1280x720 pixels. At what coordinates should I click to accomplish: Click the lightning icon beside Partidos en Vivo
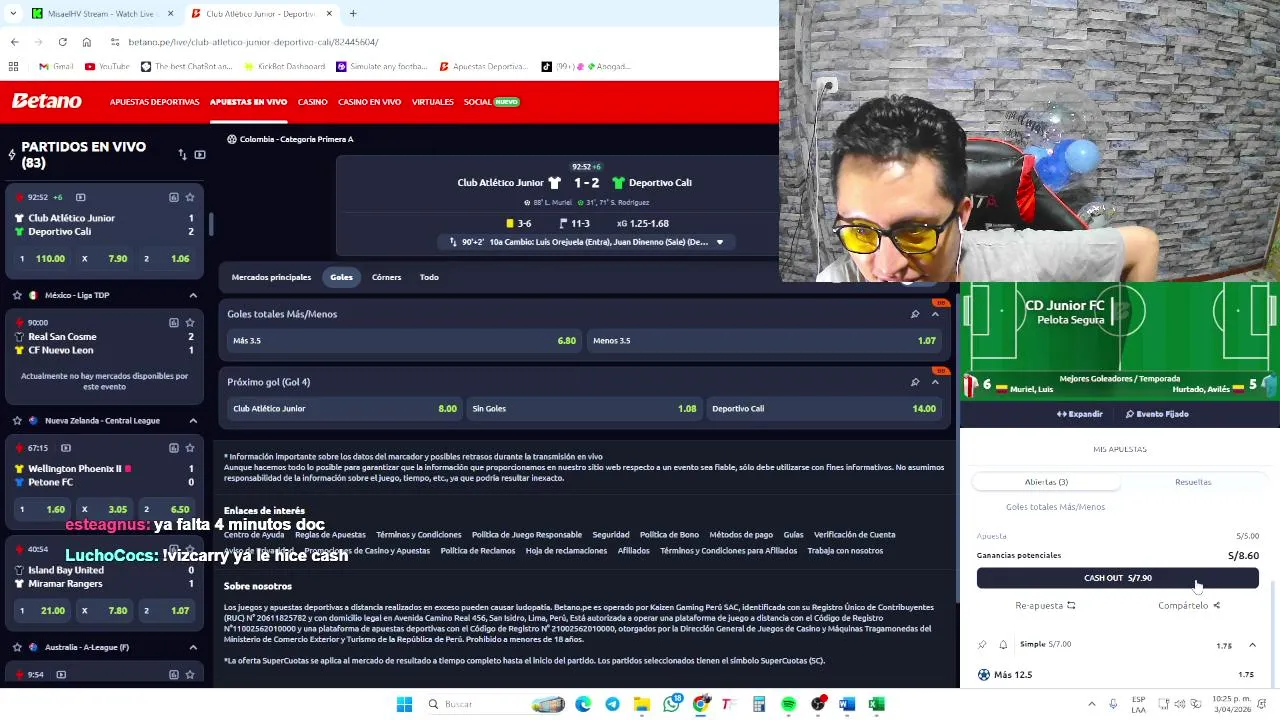[12, 155]
